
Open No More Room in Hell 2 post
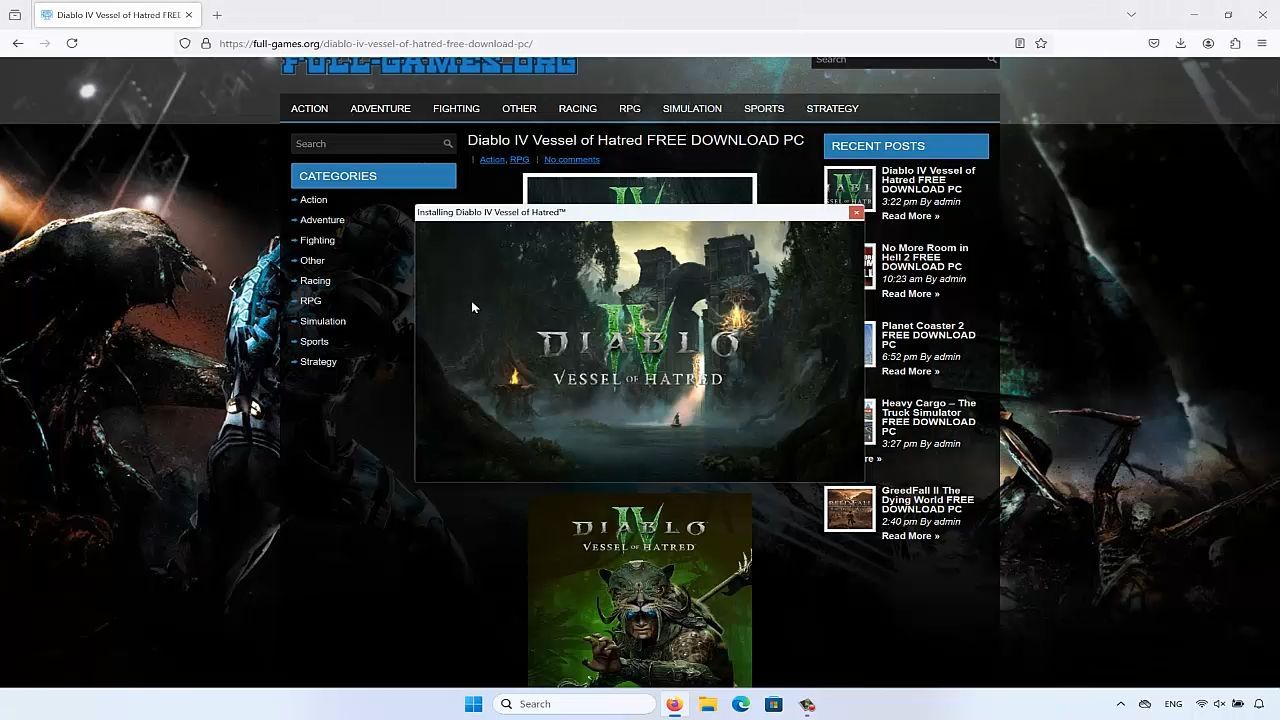(x=925, y=257)
